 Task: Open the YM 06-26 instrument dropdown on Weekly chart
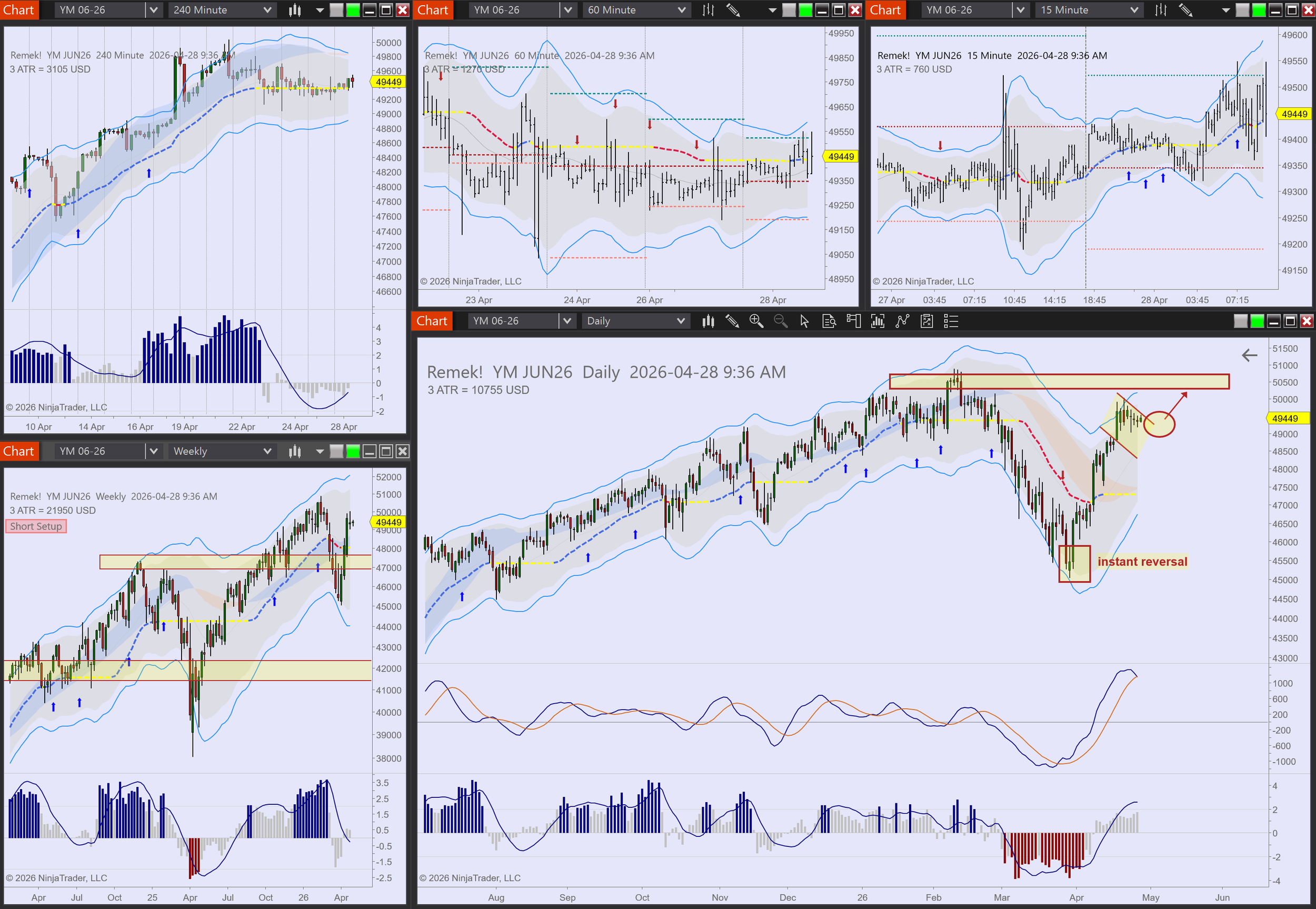tap(153, 452)
